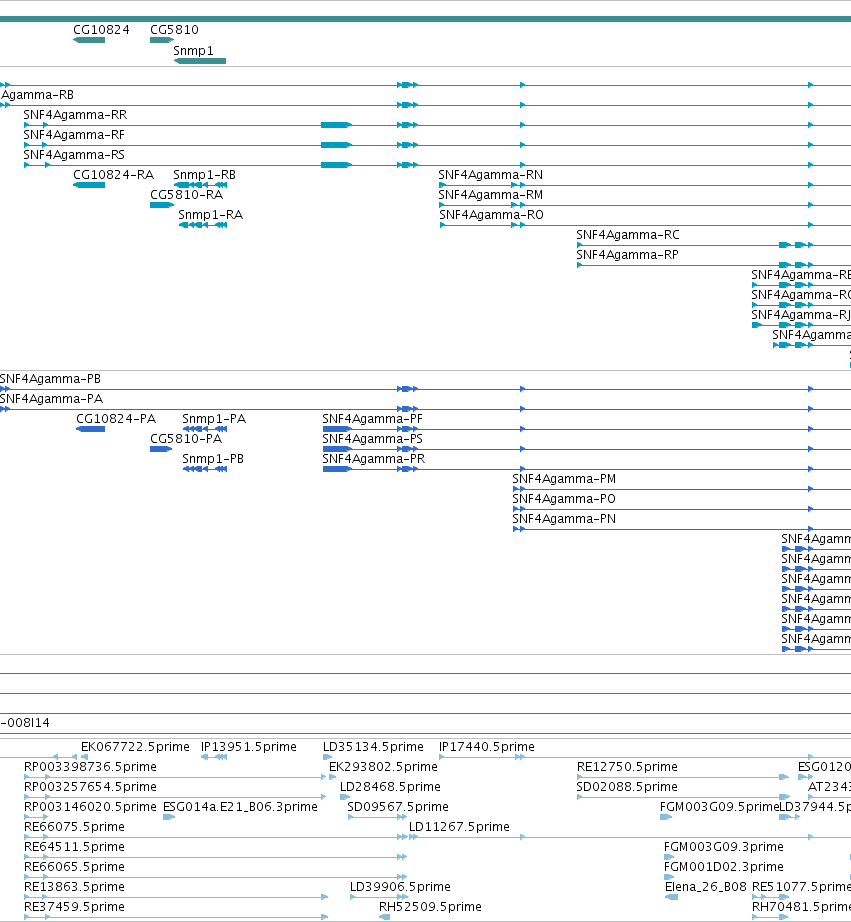Click the Snmp1-PA protein label
851x922 pixels.
[214, 419]
